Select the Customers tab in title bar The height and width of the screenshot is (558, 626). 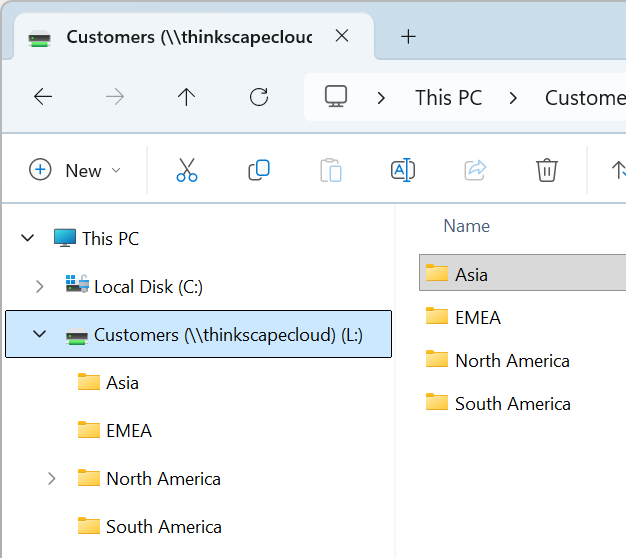pyautogui.click(x=180, y=37)
